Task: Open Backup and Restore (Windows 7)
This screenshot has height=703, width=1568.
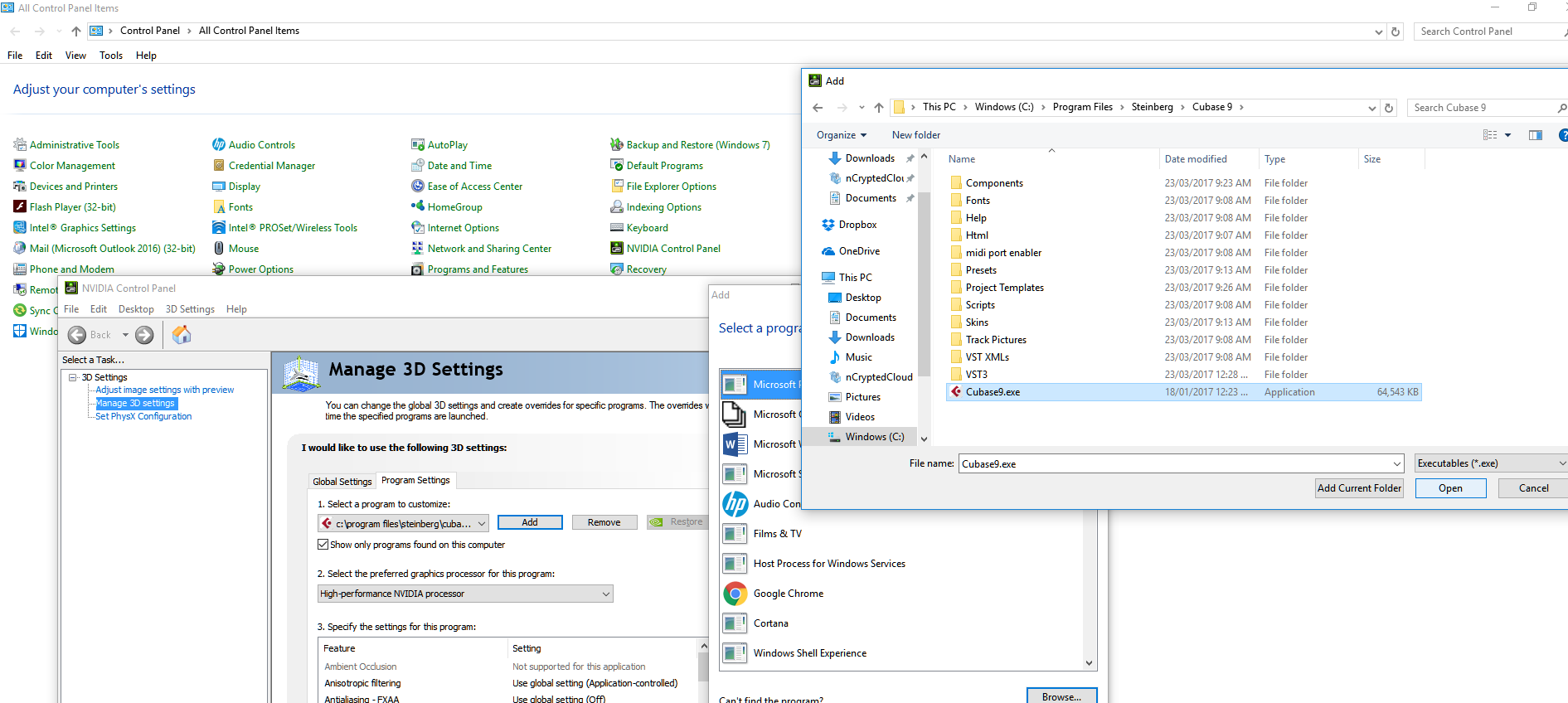Action: point(690,145)
